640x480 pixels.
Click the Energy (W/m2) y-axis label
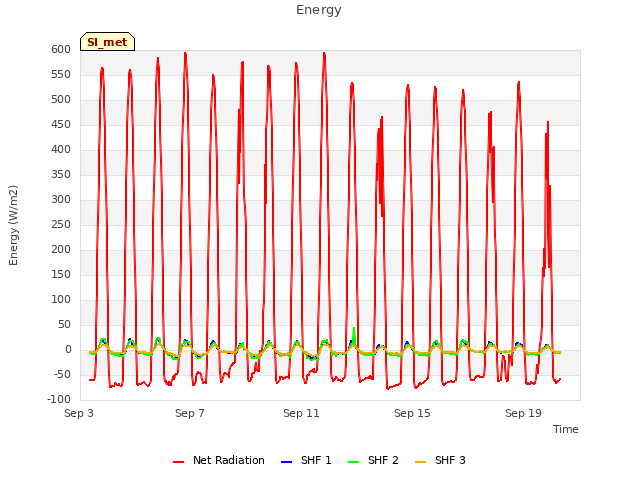[13, 225]
